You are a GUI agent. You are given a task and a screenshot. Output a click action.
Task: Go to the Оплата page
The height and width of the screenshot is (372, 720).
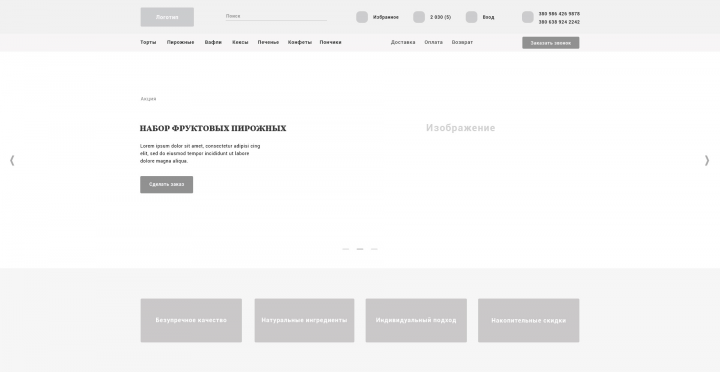click(x=433, y=42)
